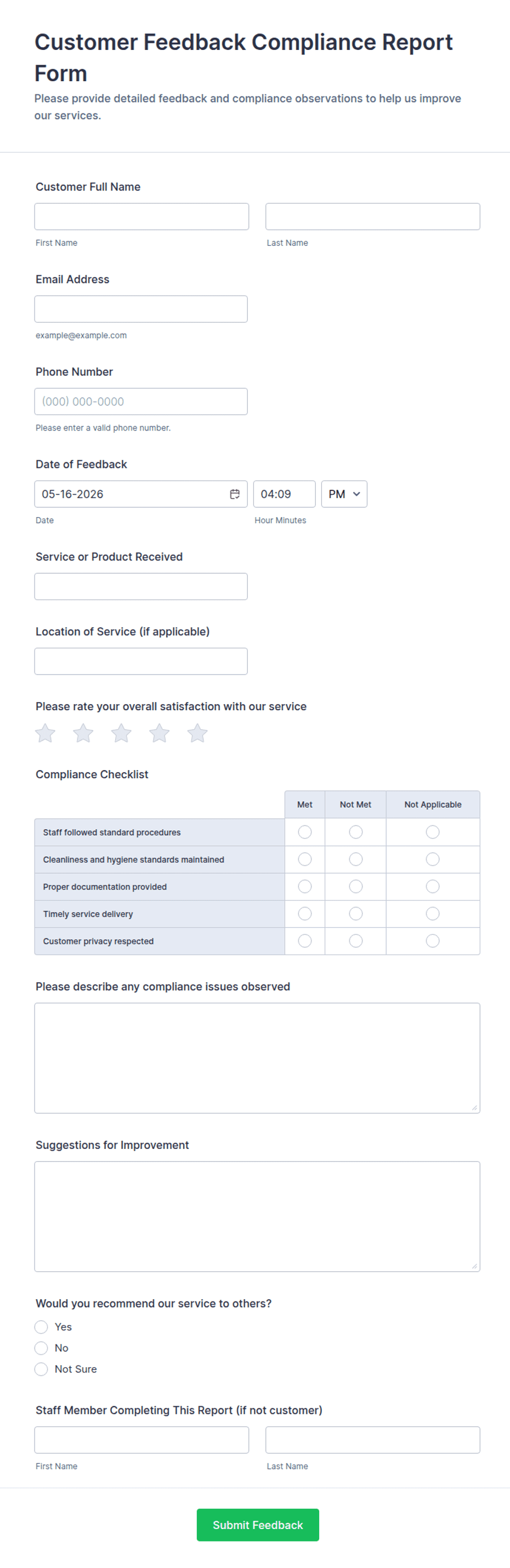Image resolution: width=510 pixels, height=1568 pixels.
Task: Mark customer privacy respected as Met
Action: pyautogui.click(x=305, y=941)
